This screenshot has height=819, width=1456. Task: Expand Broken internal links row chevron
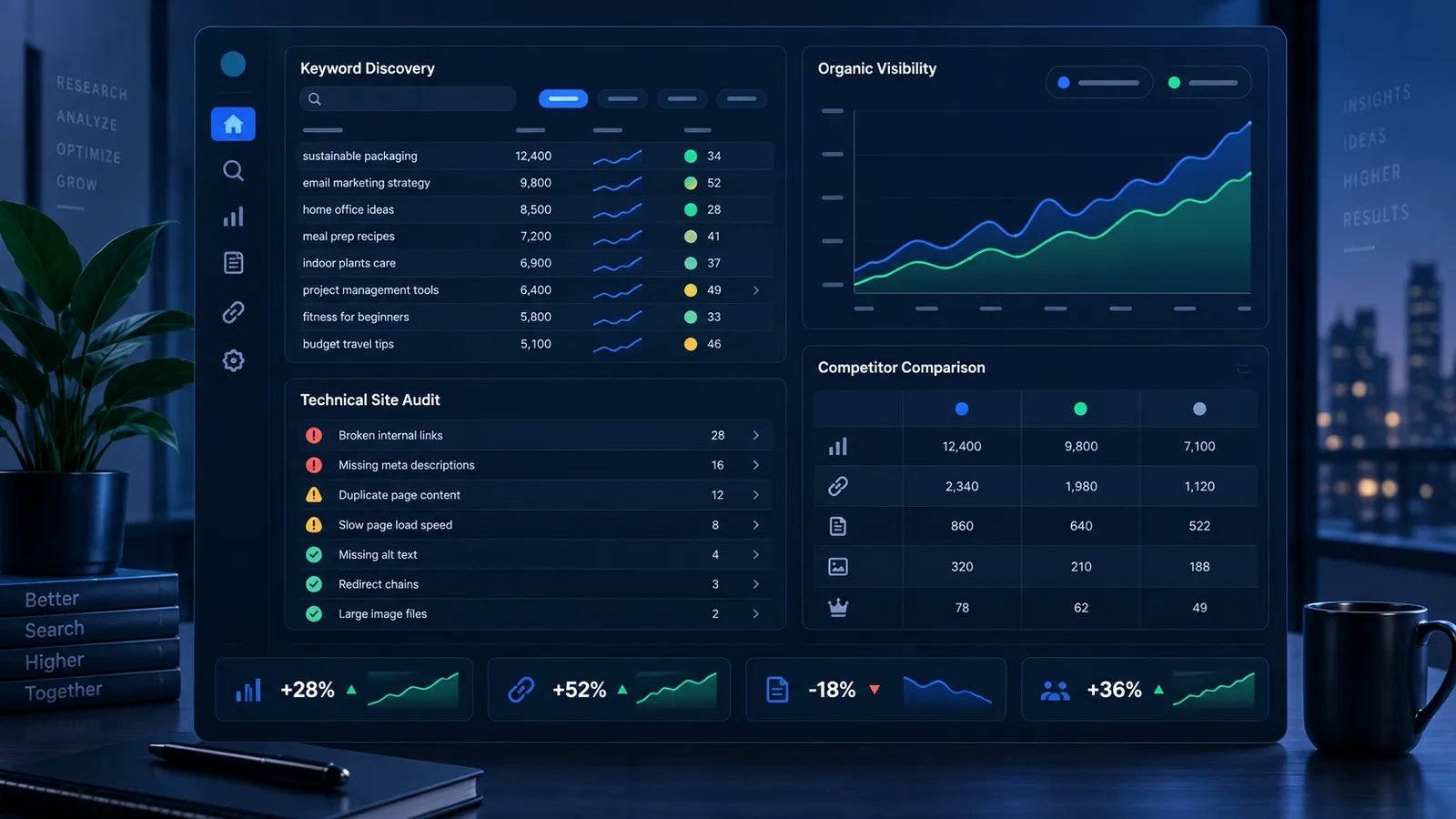[x=756, y=435]
